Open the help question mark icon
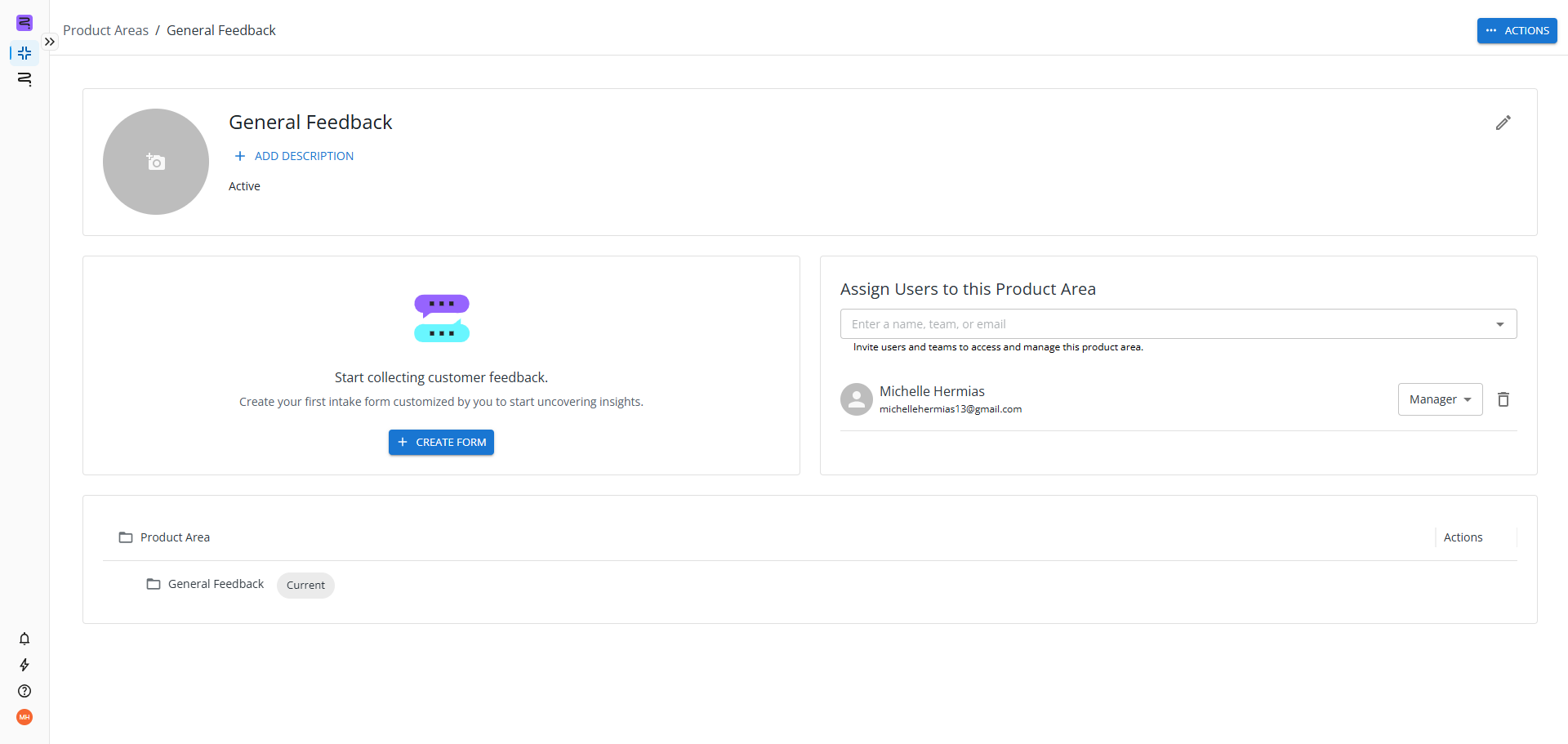Screen dimensions: 1568x744 coord(24,691)
